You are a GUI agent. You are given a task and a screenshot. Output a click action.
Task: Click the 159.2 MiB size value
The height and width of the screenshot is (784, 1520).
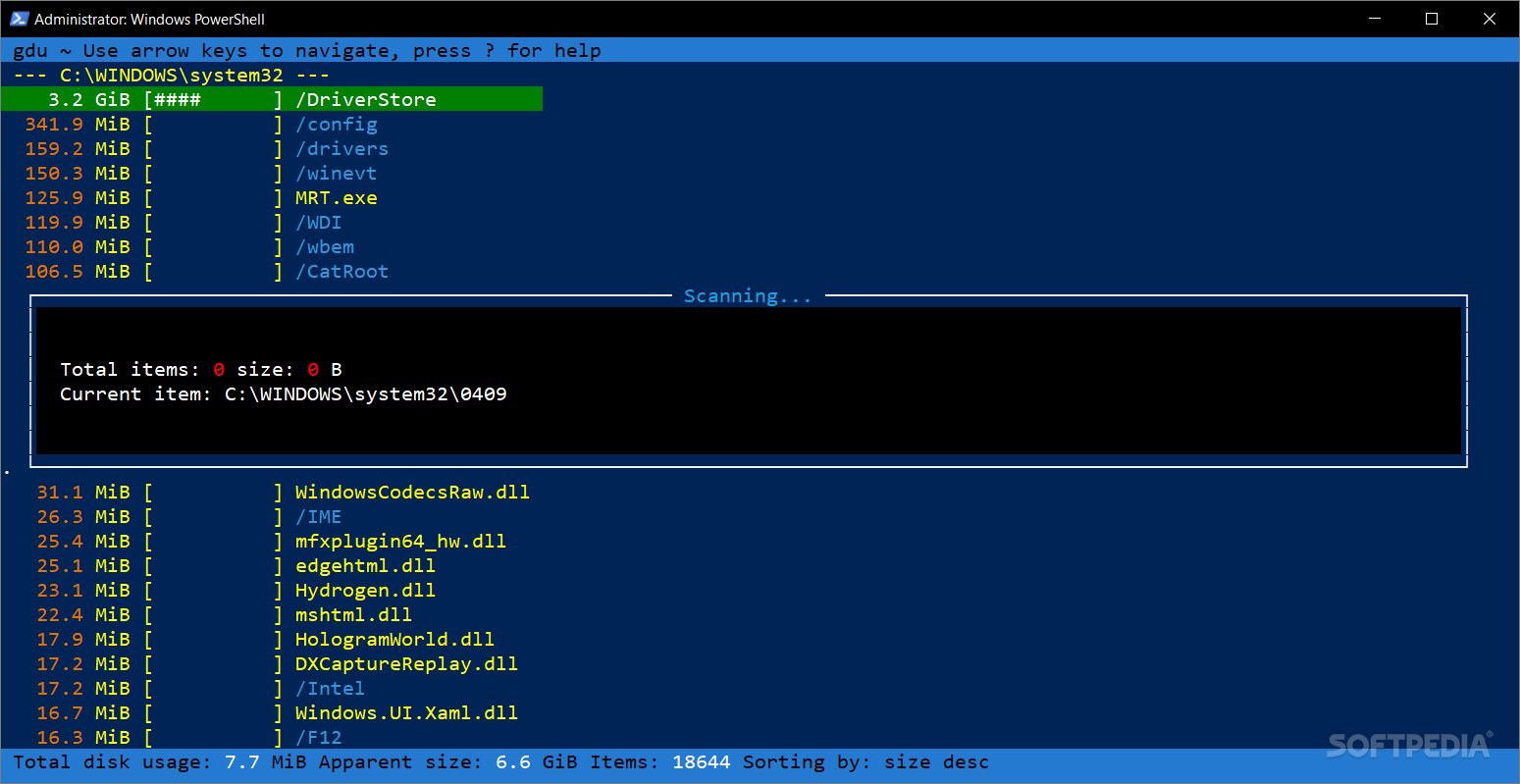78,148
